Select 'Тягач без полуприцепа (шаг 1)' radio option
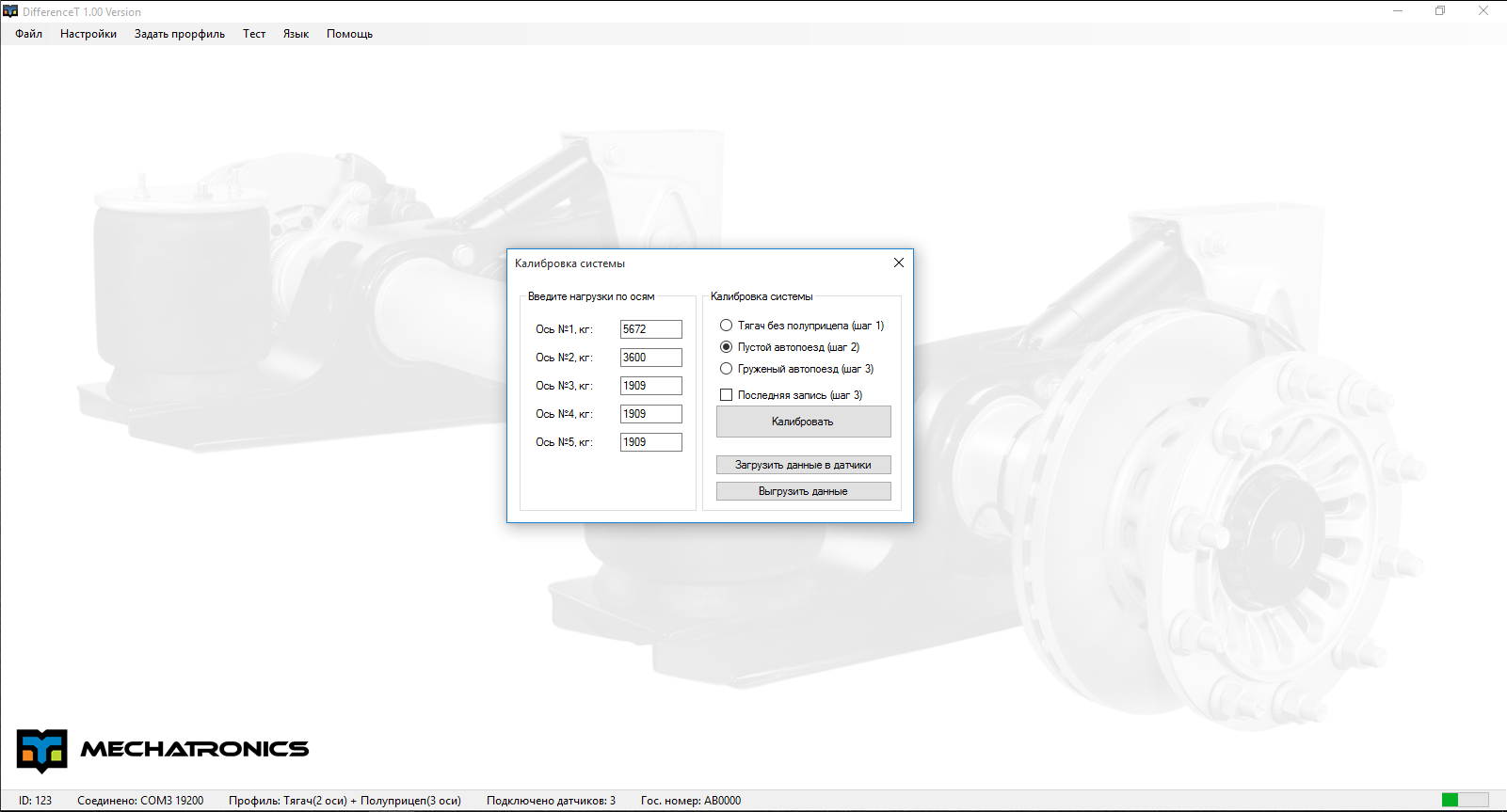The image size is (1507, 812). [x=726, y=326]
